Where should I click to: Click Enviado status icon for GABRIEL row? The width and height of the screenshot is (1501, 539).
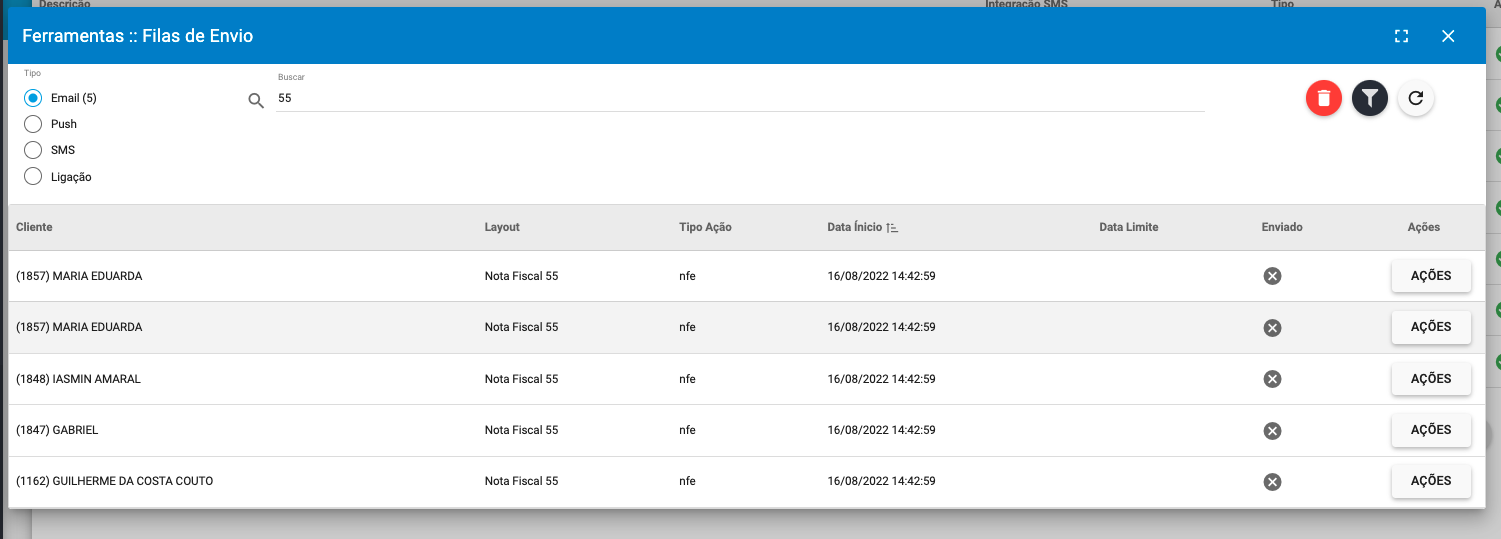1272,431
